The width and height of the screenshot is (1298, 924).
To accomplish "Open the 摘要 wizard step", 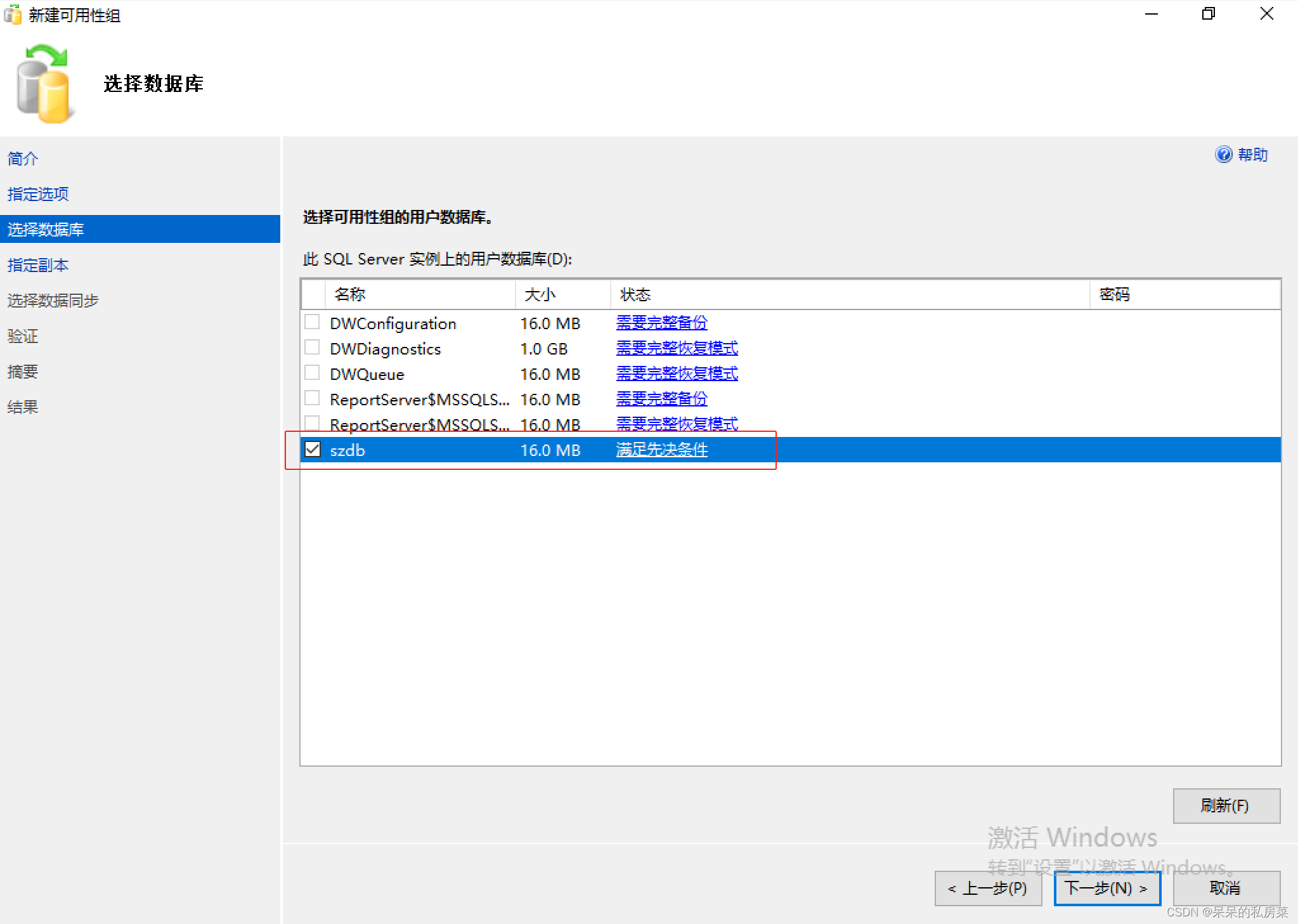I will pyautogui.click(x=23, y=372).
